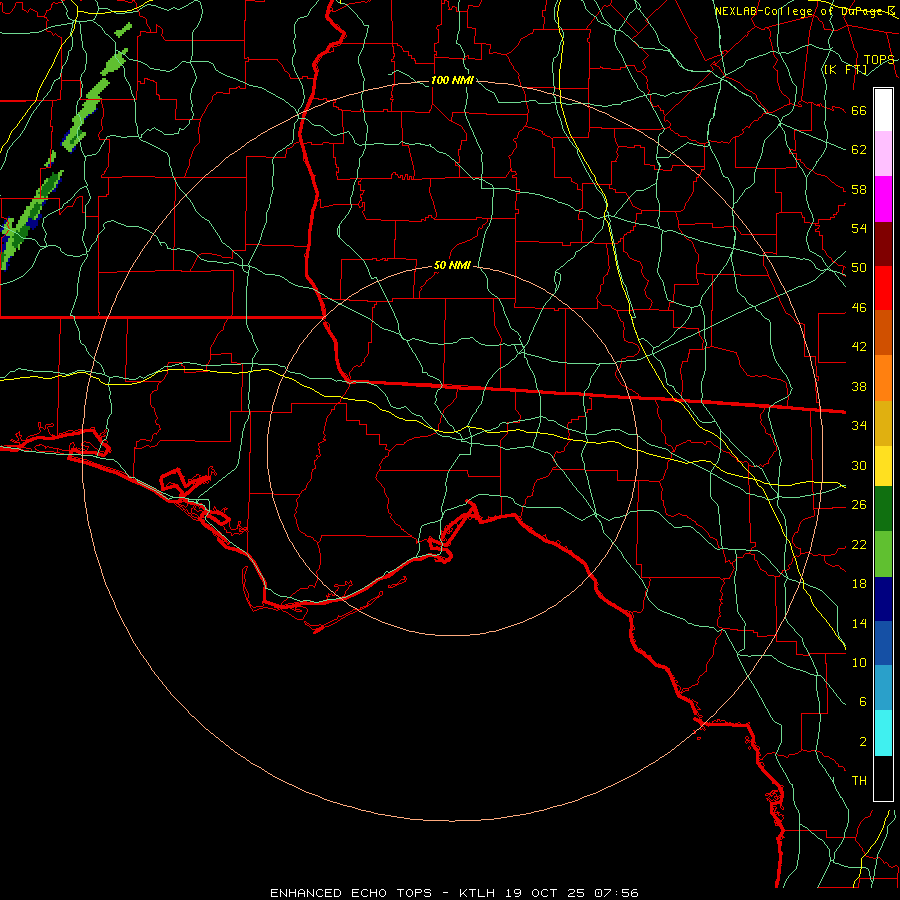Click the white swatch in the tops legend
The image size is (900, 900).
(883, 110)
